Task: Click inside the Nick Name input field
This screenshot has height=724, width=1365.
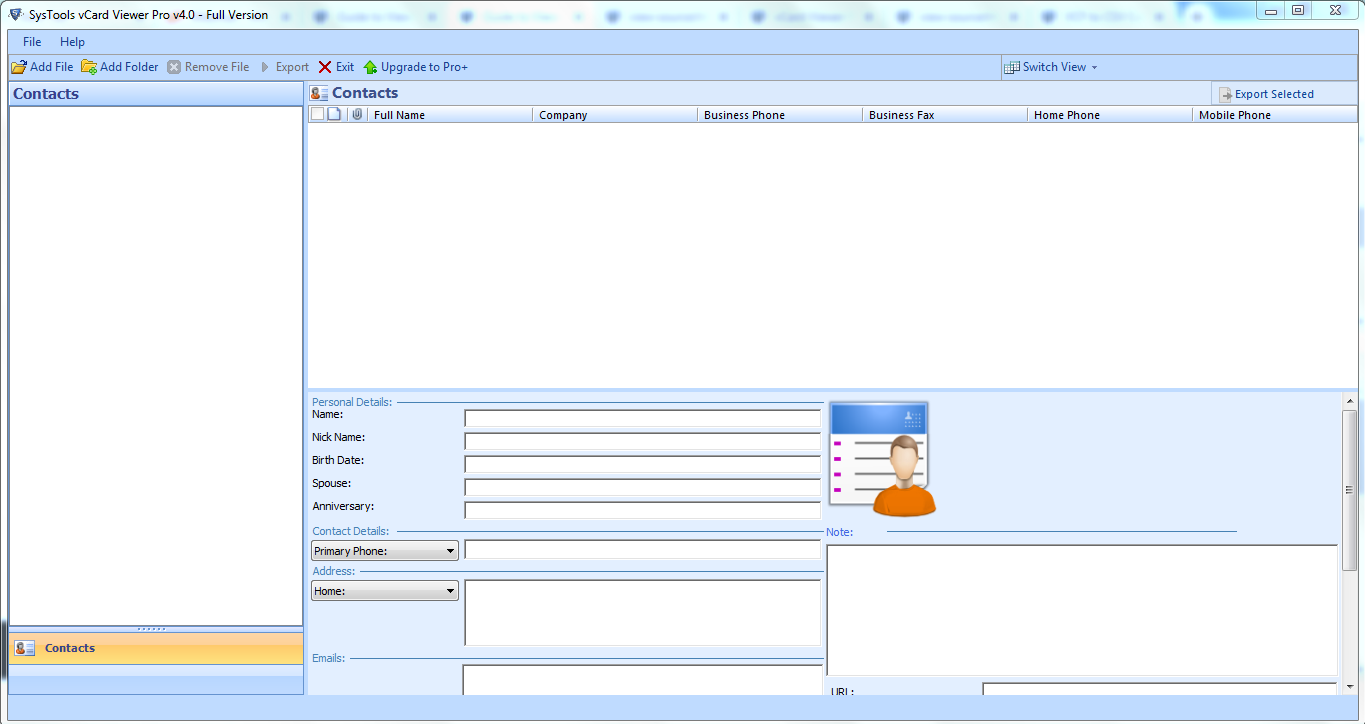Action: pos(642,441)
